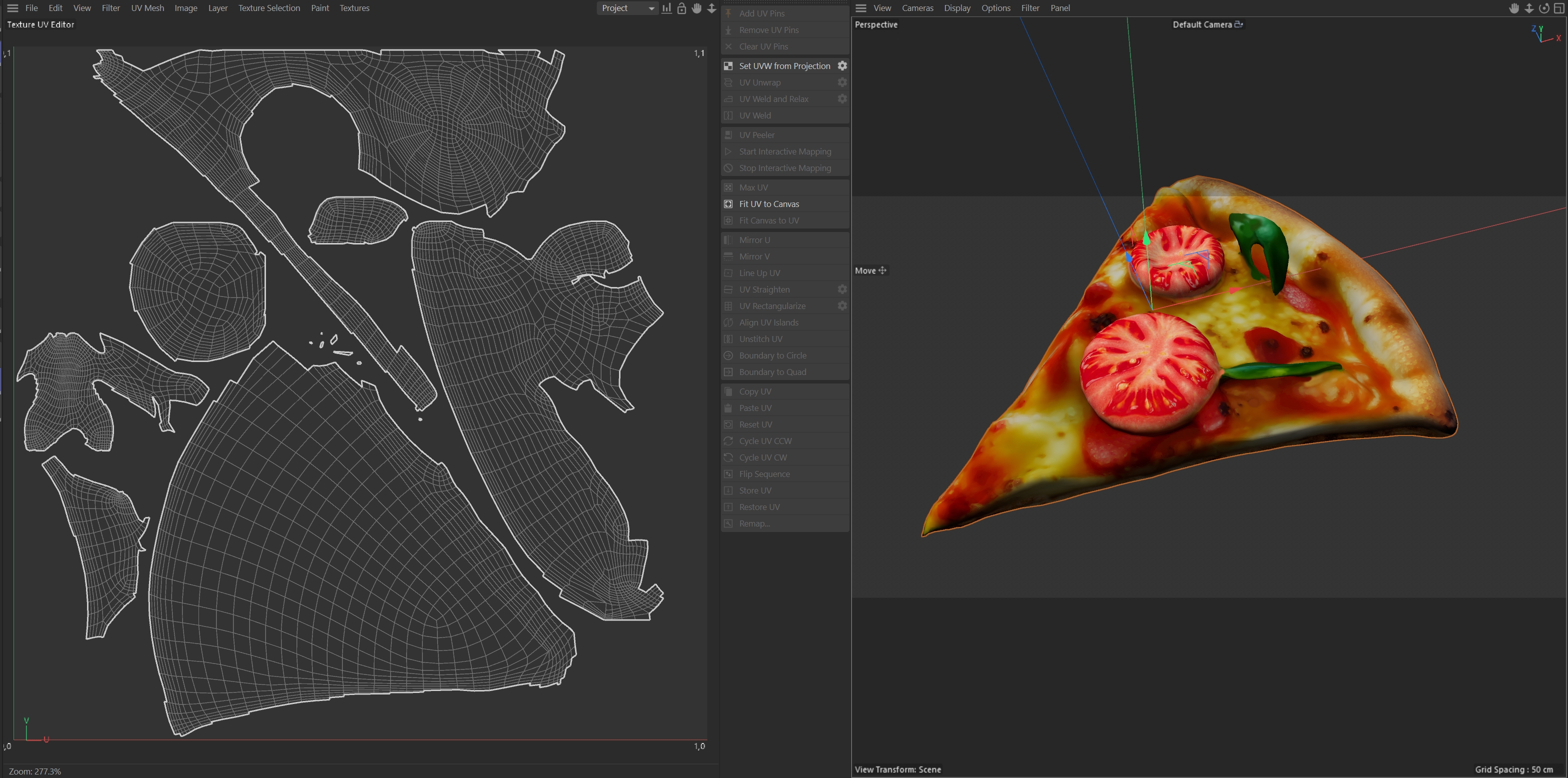Click the green Y axis arrow handle
Image resolution: width=1568 pixels, height=778 pixels.
(x=1147, y=237)
